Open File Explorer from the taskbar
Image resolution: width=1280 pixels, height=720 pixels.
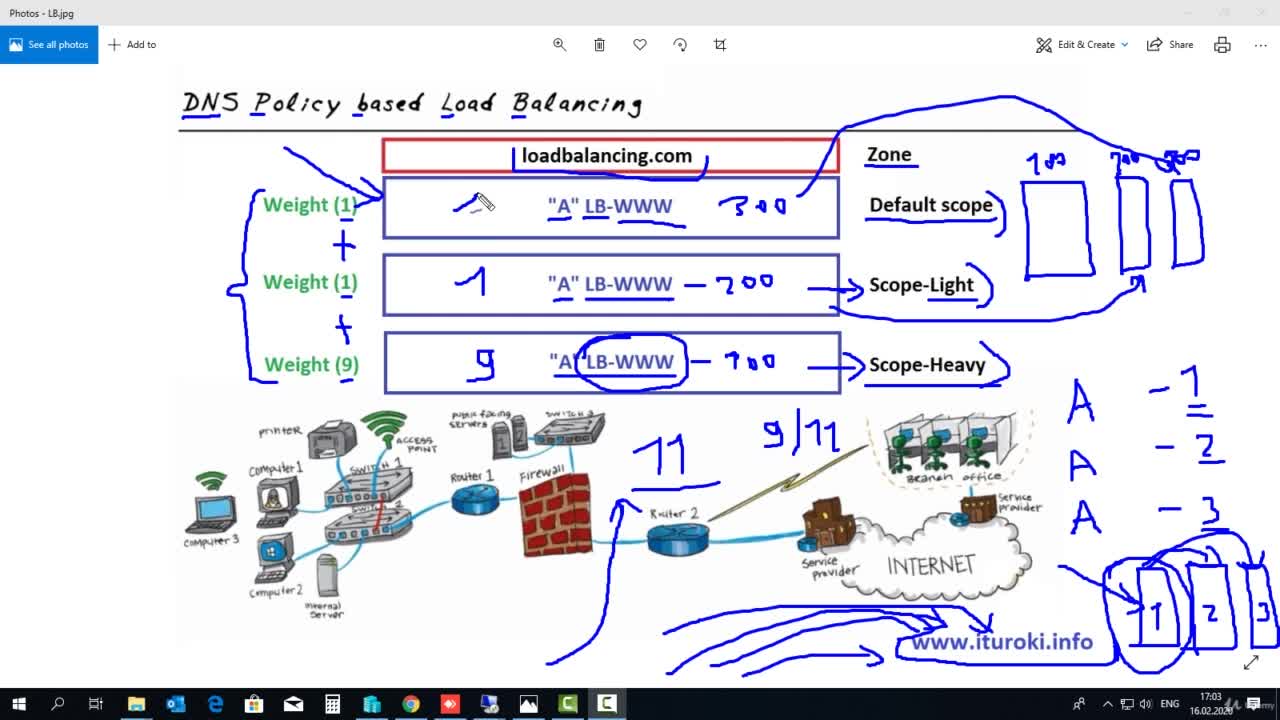click(x=137, y=704)
